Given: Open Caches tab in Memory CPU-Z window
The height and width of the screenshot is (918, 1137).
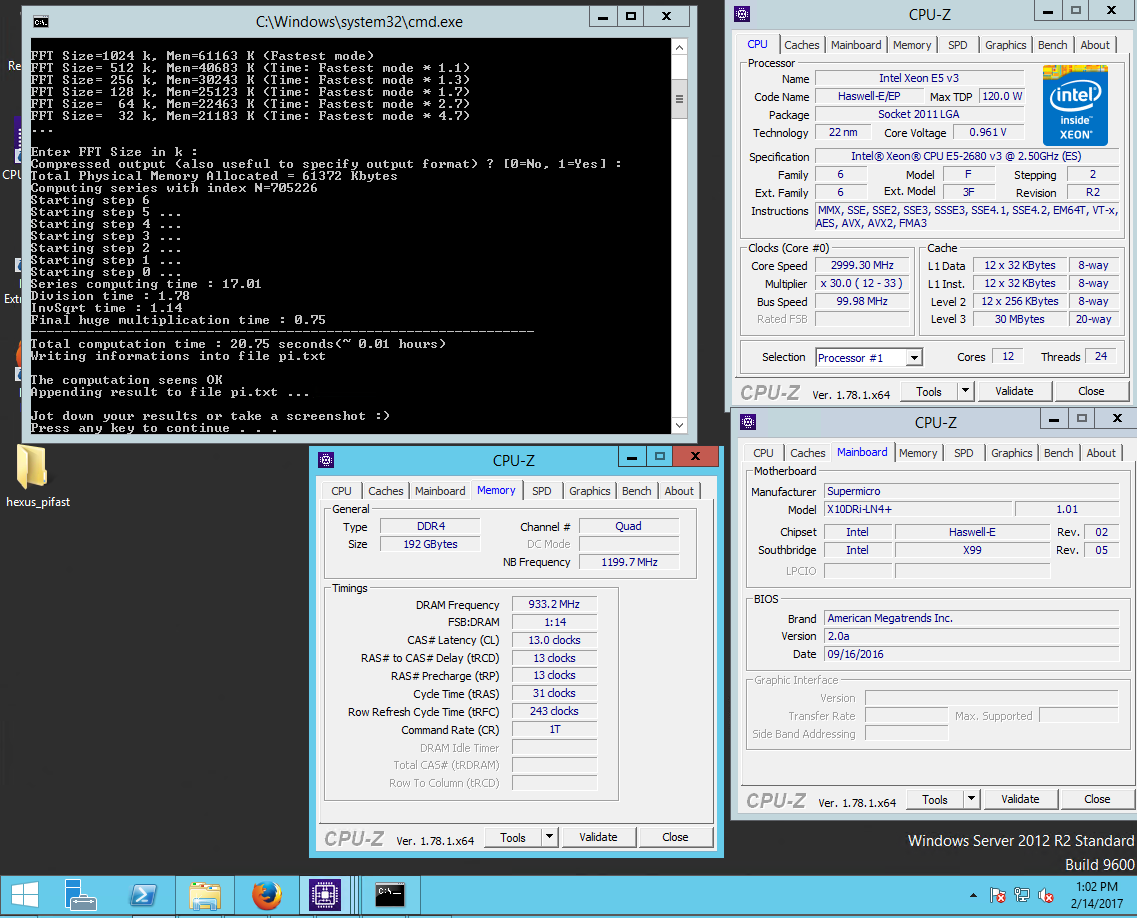Looking at the screenshot, I should (385, 491).
